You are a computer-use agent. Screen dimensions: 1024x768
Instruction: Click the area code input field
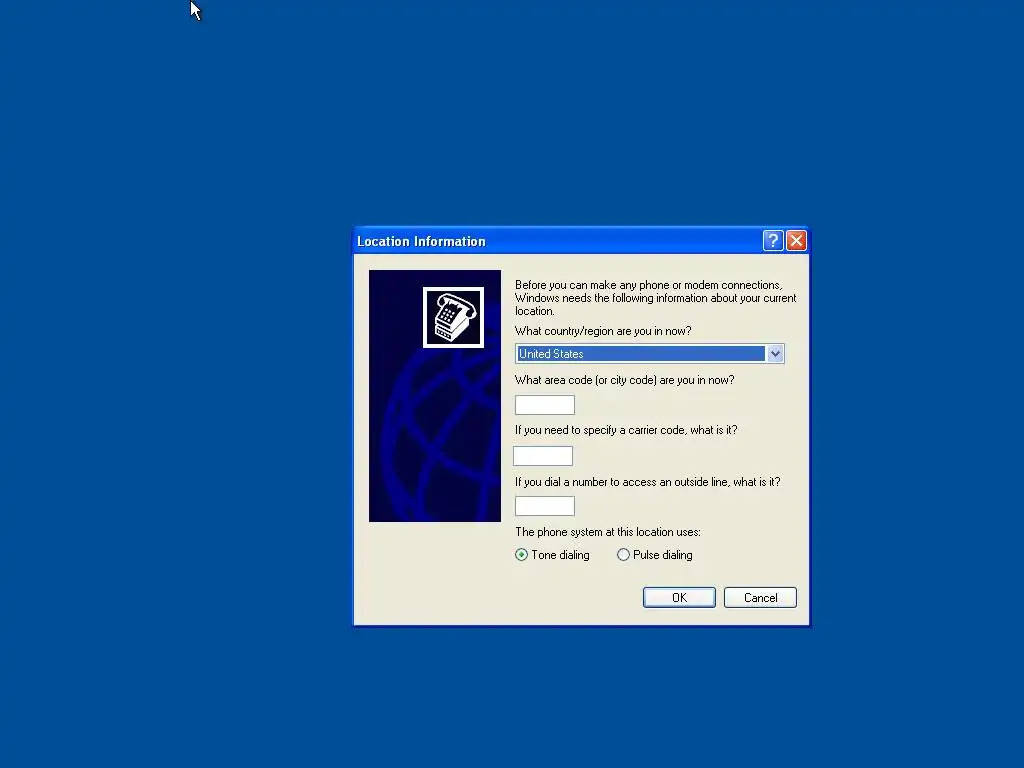click(545, 405)
